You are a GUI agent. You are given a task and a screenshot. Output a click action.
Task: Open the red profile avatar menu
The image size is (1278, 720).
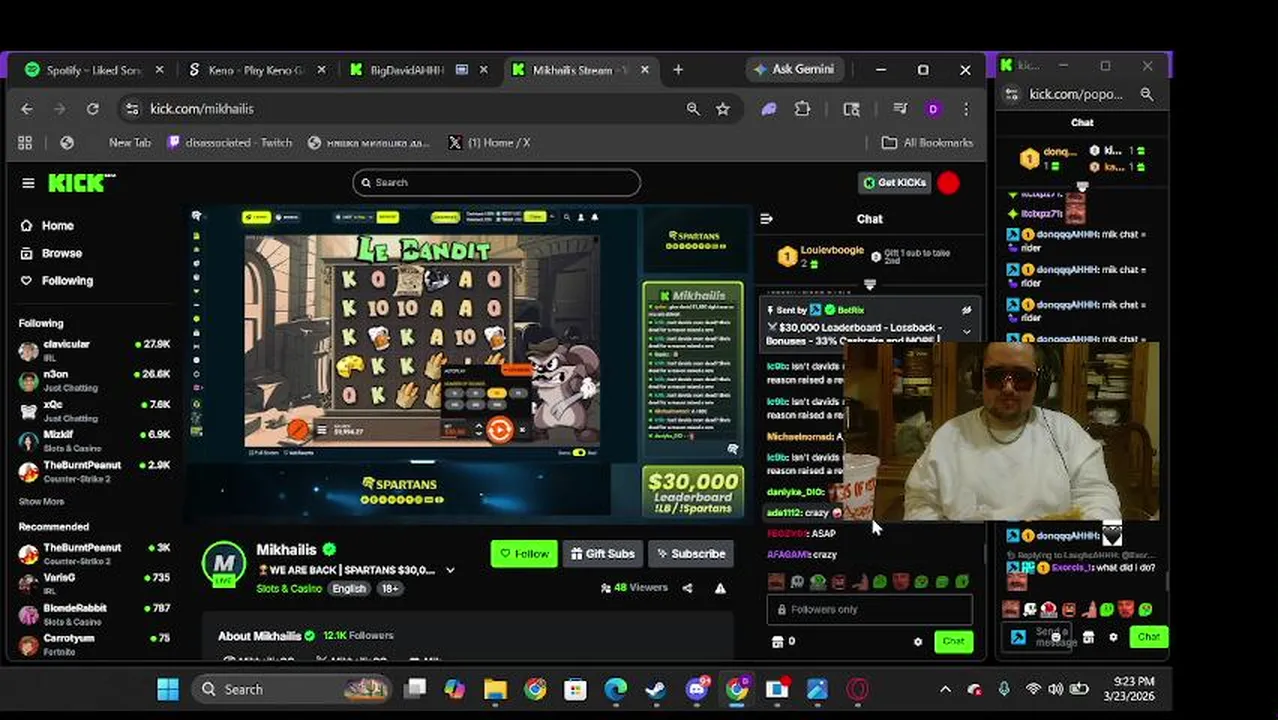coord(949,183)
